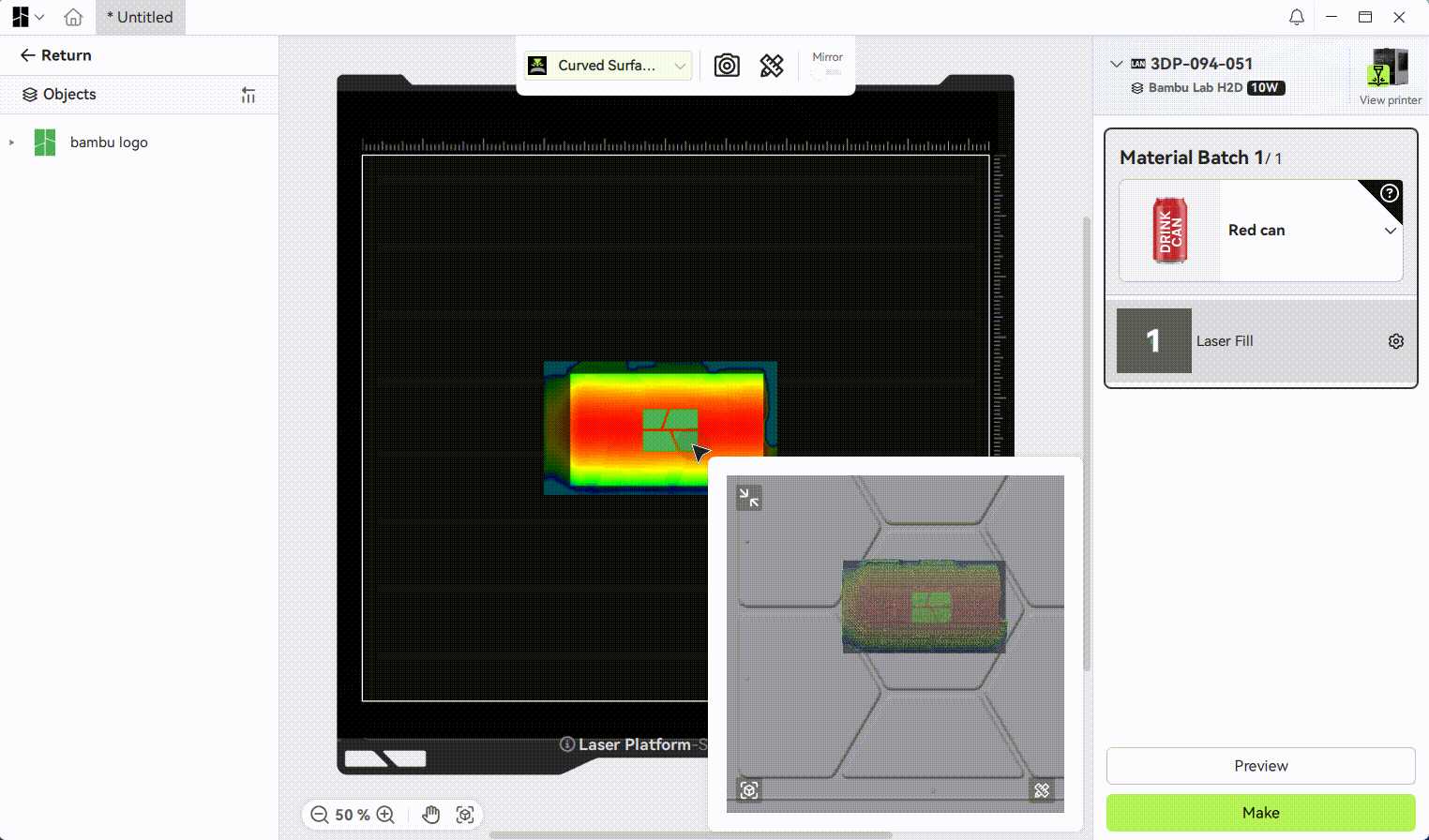Click the camera capture icon in top toolbar
This screenshot has width=1429, height=840.
tap(727, 66)
